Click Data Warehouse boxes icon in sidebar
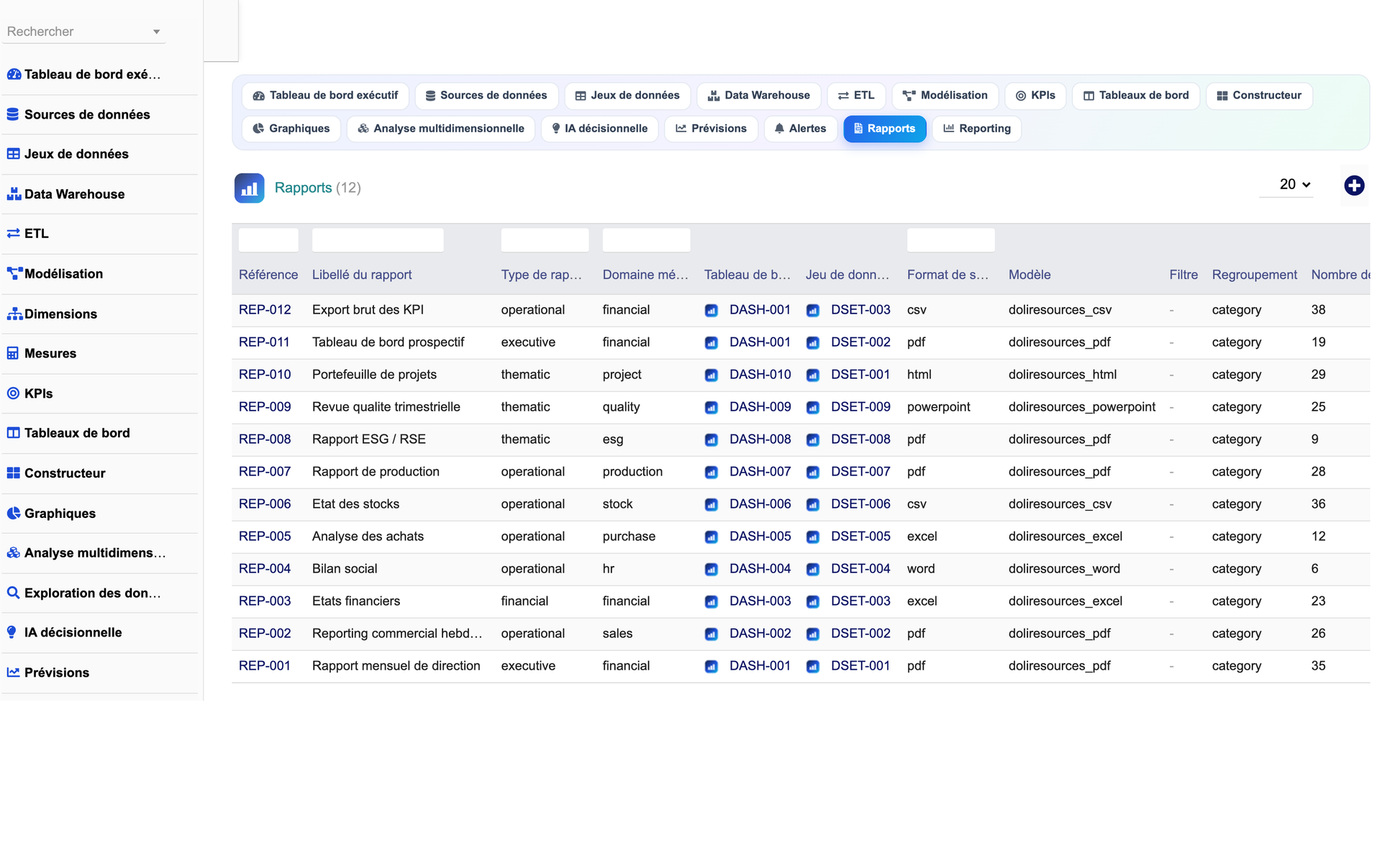The width and height of the screenshot is (1400, 866). click(x=13, y=194)
